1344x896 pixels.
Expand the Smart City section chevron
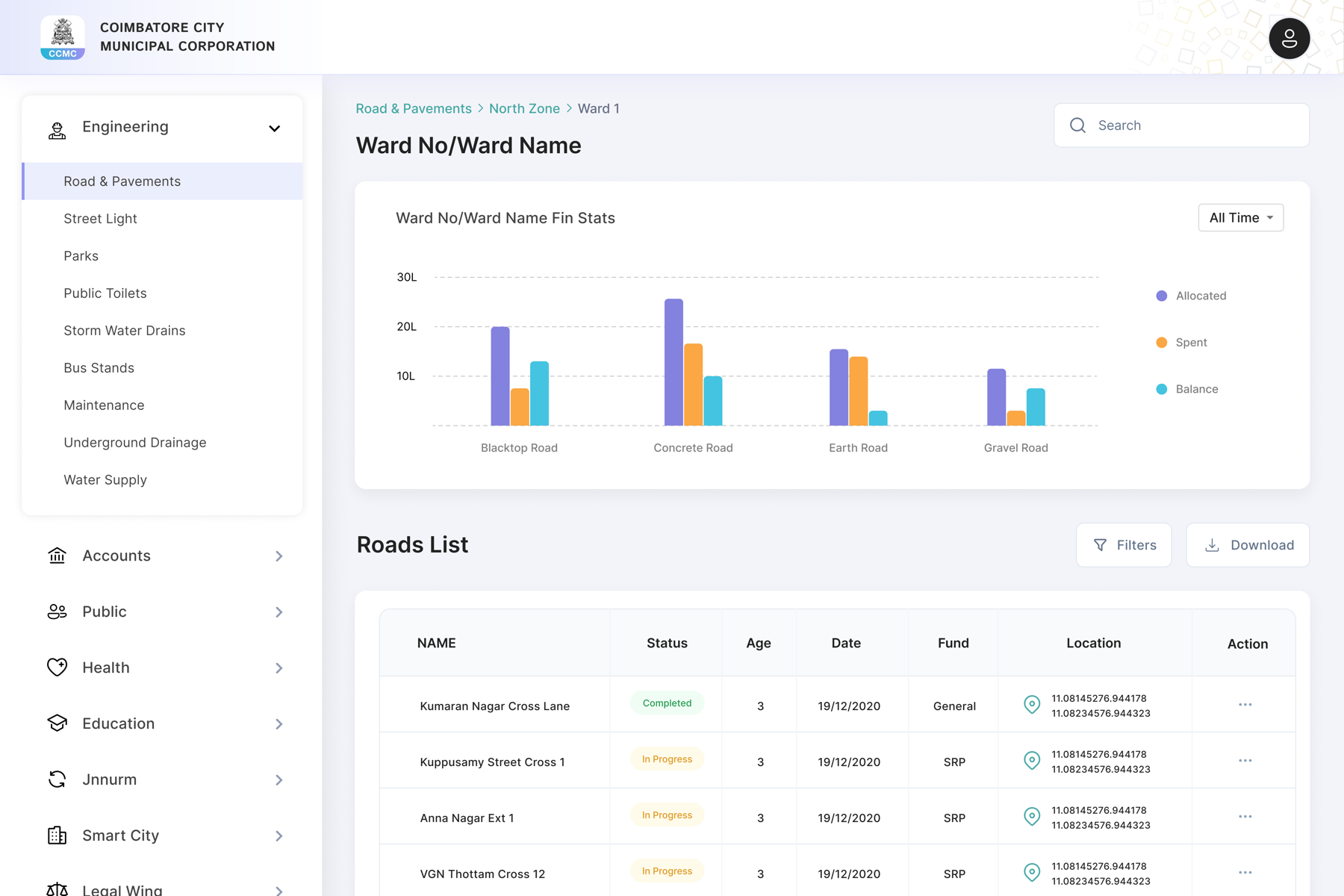pyautogui.click(x=279, y=836)
